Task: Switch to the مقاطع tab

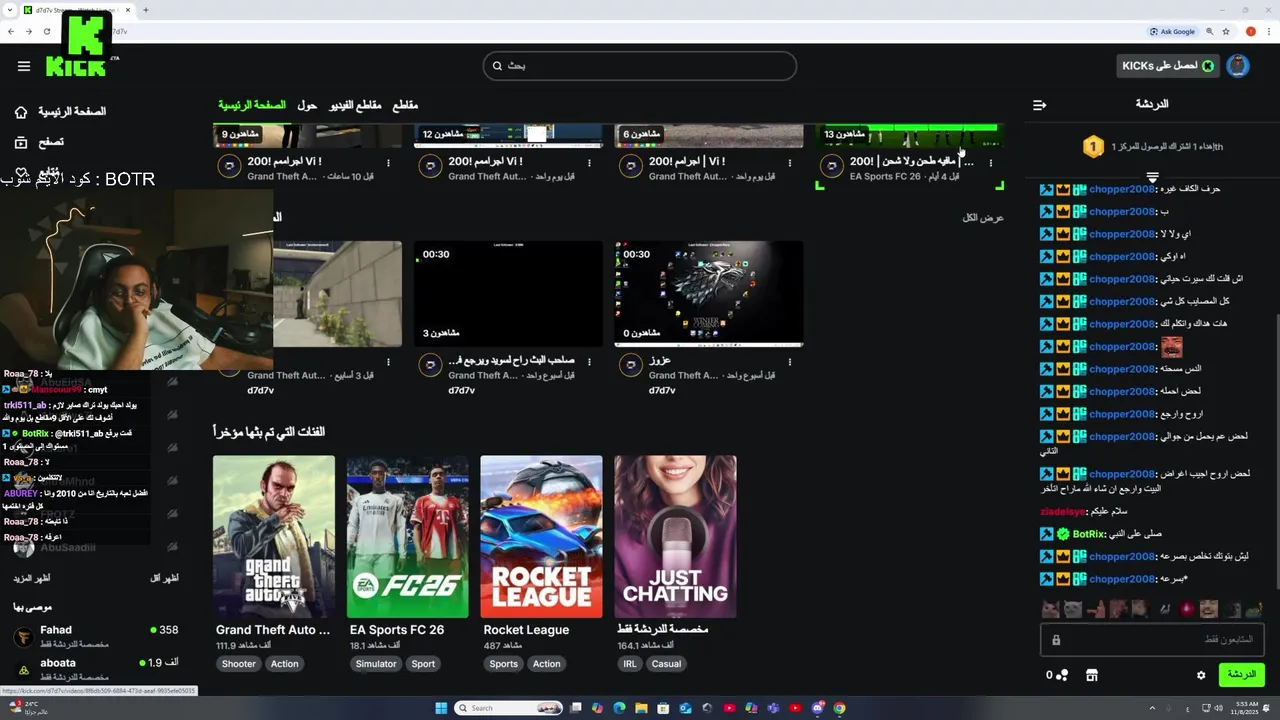Action: click(405, 105)
